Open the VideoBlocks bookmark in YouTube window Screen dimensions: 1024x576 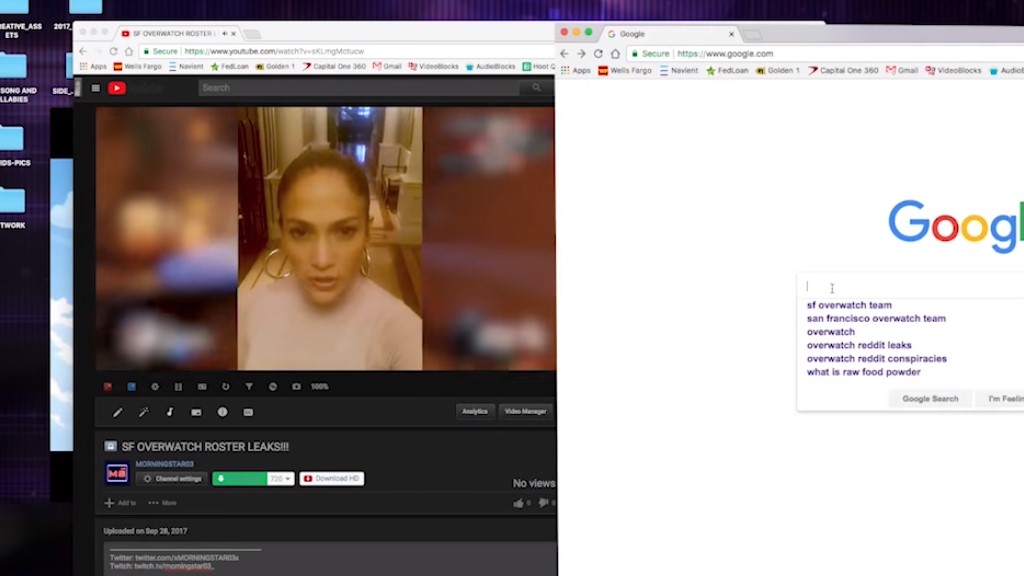433,67
